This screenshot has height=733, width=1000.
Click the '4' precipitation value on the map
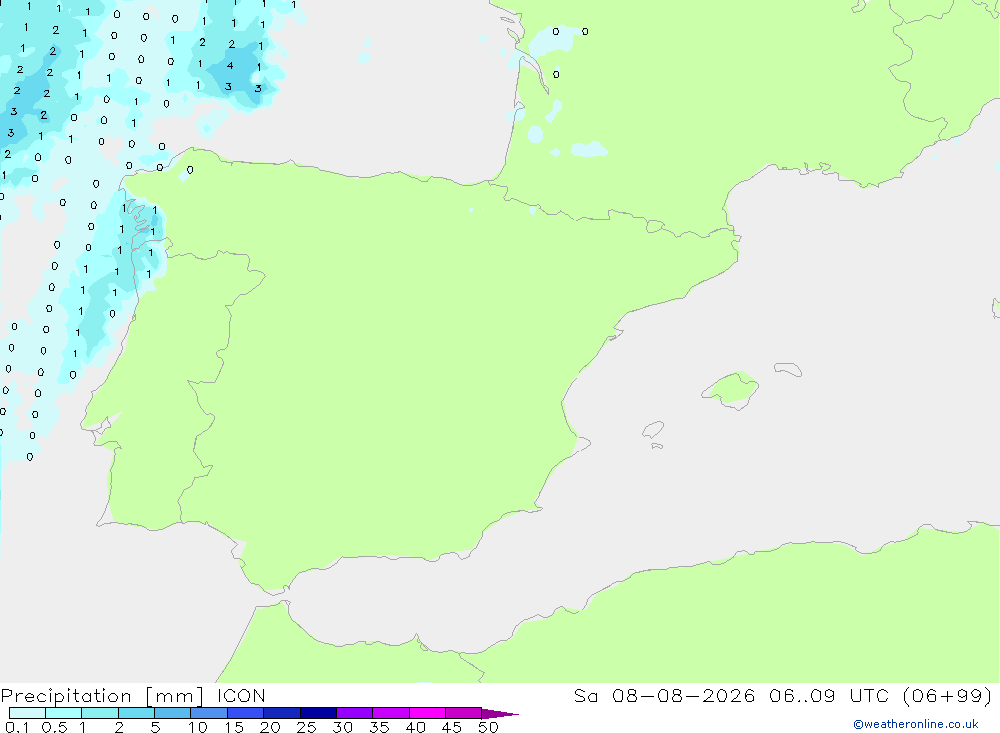click(x=230, y=66)
